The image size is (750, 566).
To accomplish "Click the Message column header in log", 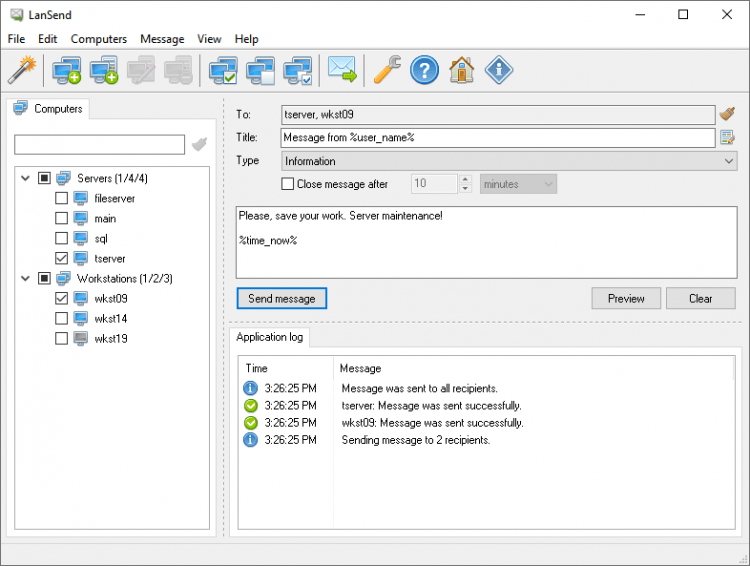I will click(x=533, y=368).
